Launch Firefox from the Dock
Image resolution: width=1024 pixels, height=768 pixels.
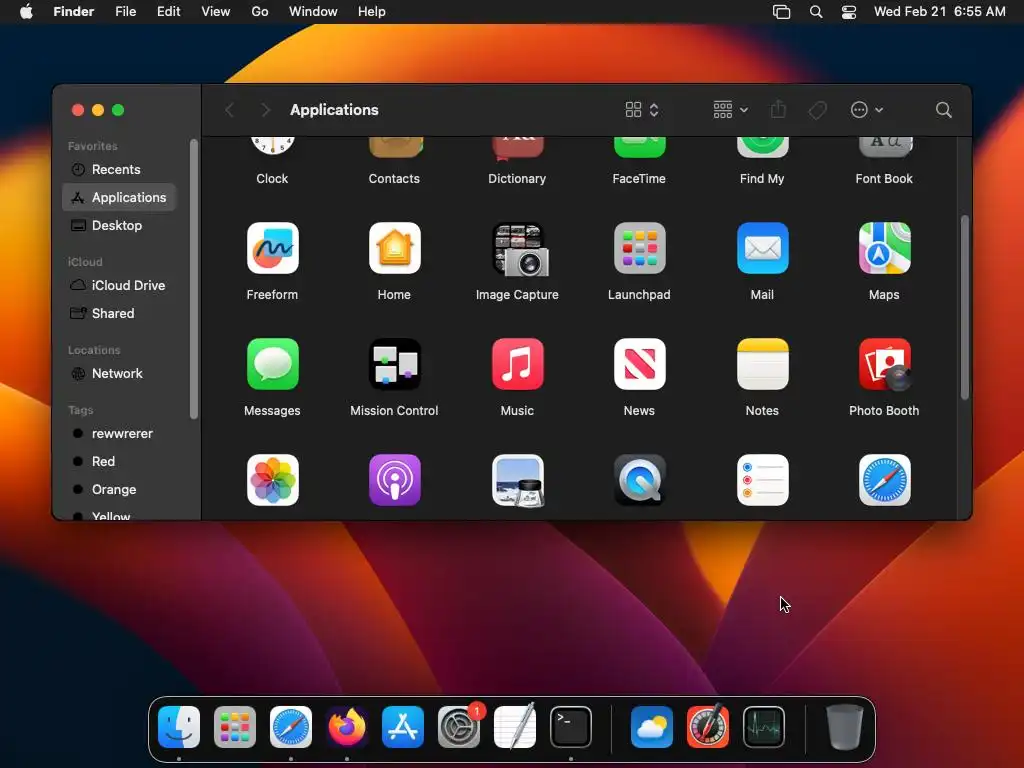pos(347,726)
